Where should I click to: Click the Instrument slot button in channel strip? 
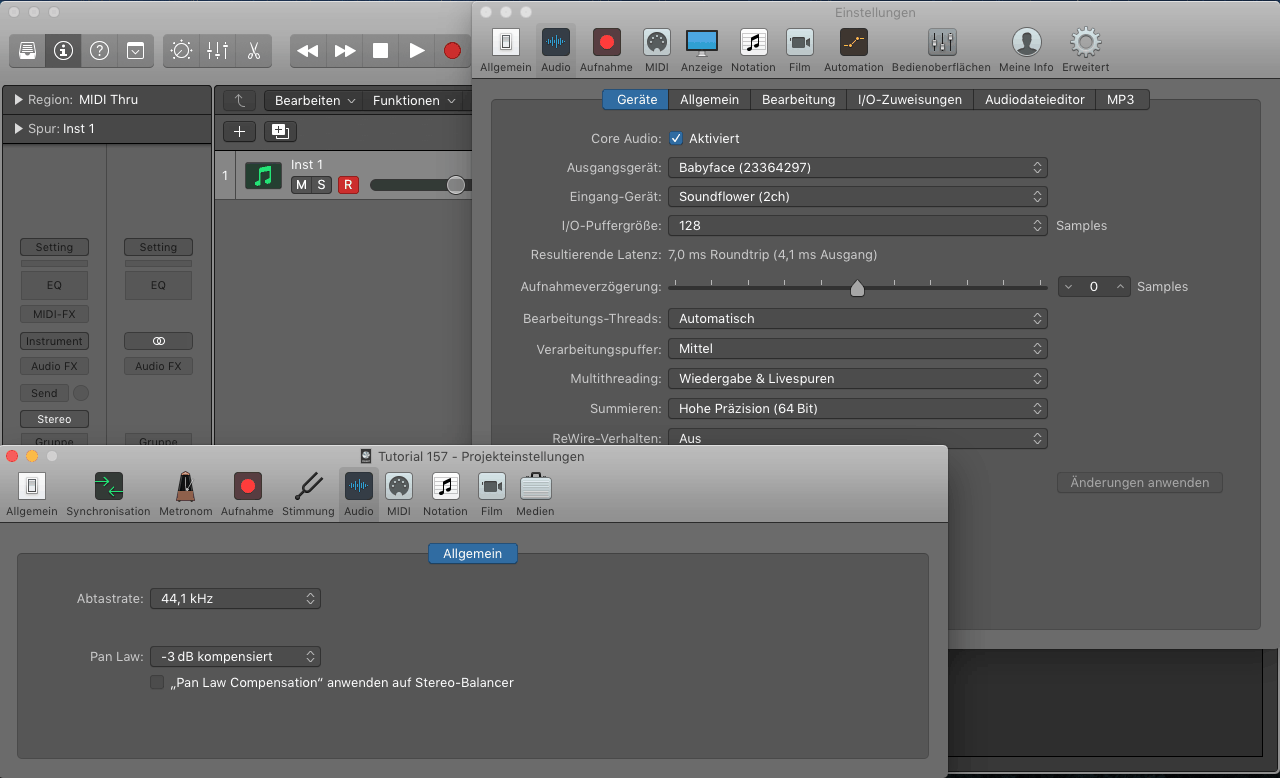click(x=54, y=341)
